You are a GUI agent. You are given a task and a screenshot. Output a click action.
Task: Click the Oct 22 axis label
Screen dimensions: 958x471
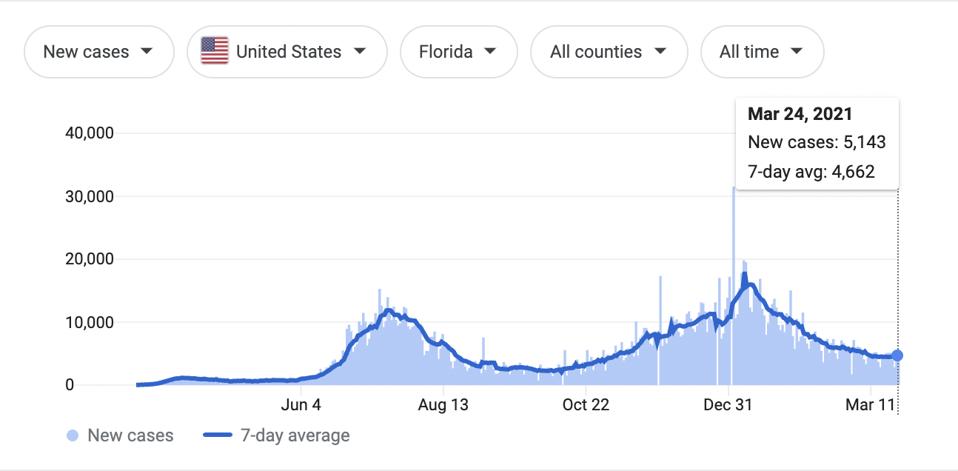pyautogui.click(x=586, y=405)
